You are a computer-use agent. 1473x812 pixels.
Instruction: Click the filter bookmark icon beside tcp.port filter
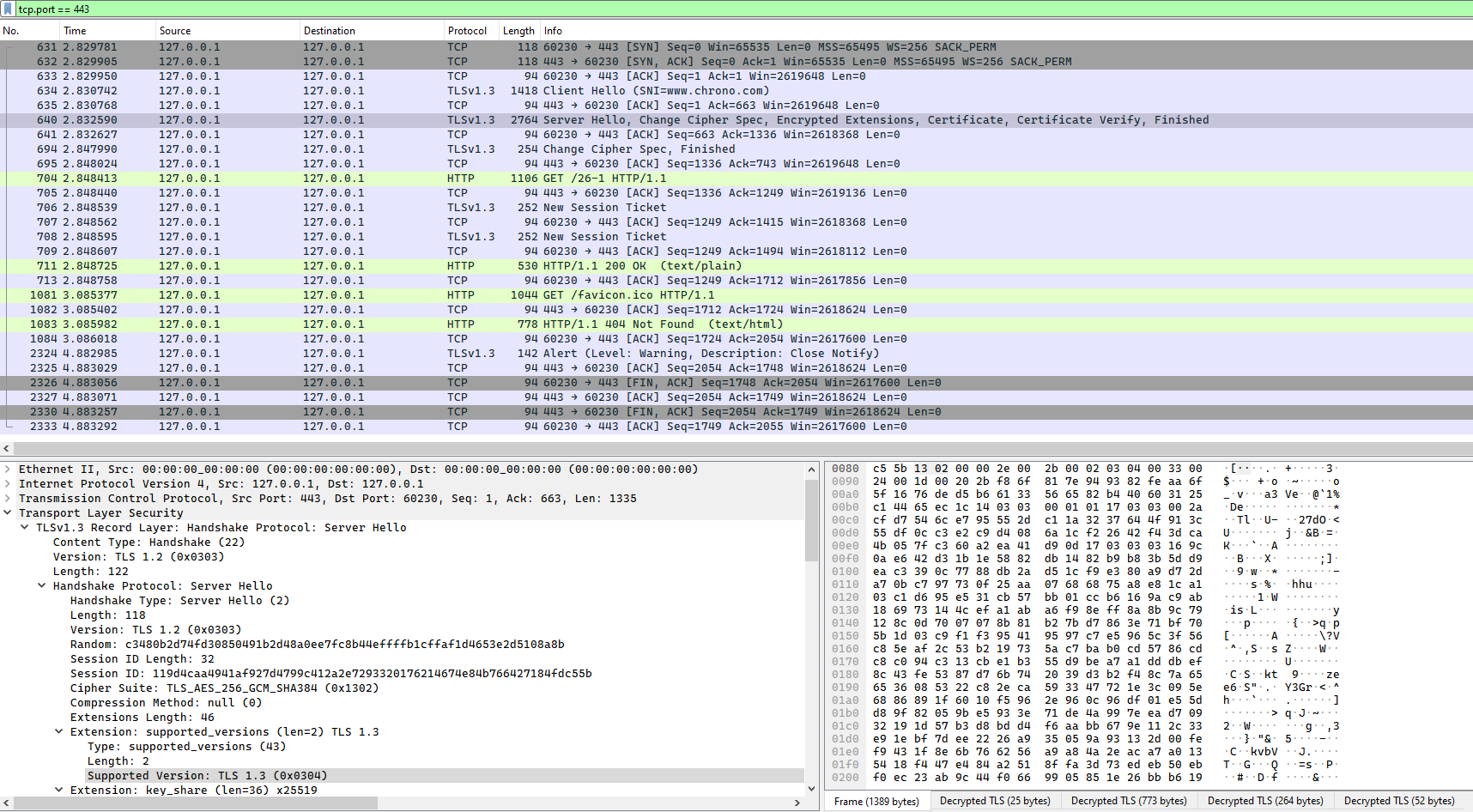8,9
